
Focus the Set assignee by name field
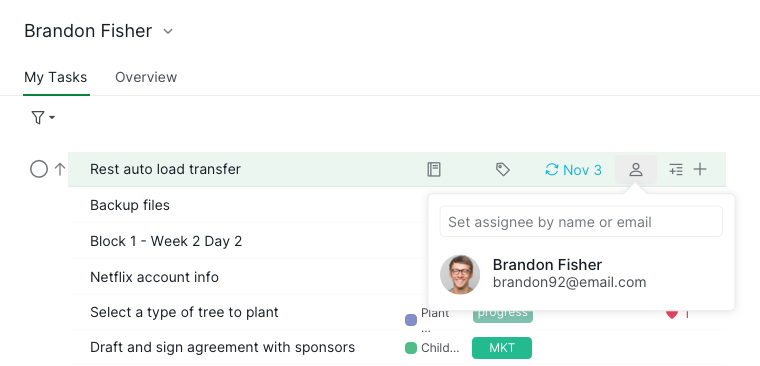point(581,222)
